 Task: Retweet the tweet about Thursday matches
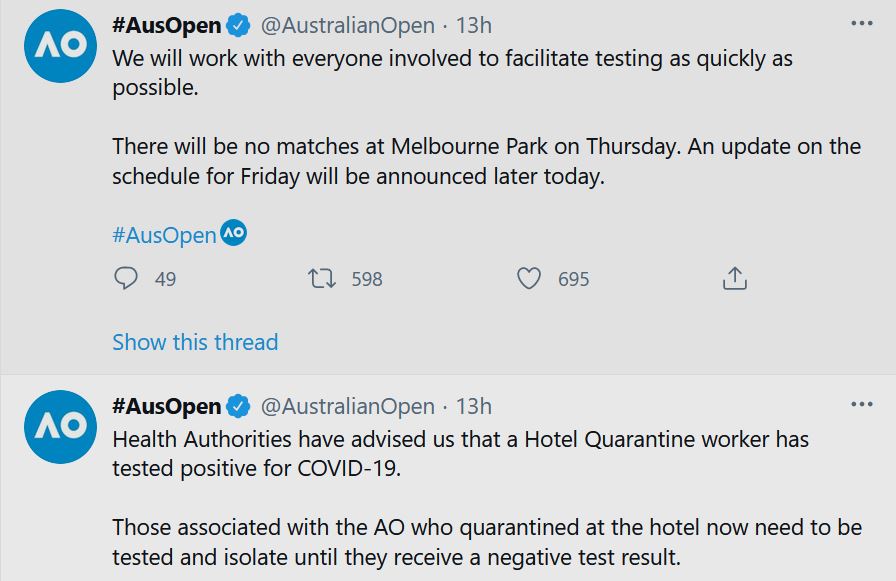point(322,278)
